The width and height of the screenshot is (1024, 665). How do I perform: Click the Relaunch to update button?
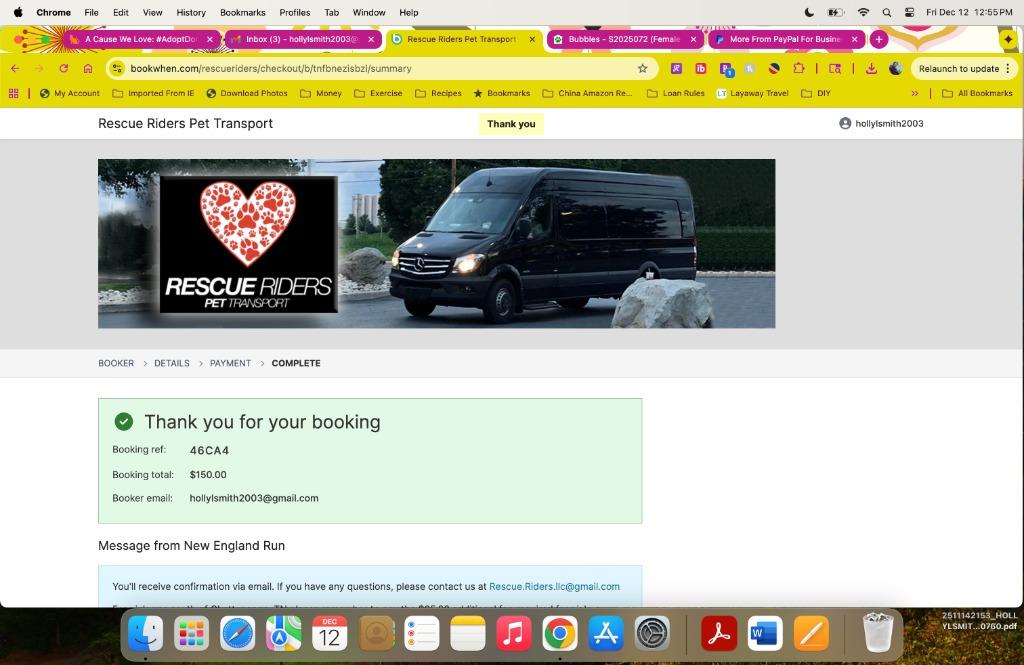coord(958,69)
